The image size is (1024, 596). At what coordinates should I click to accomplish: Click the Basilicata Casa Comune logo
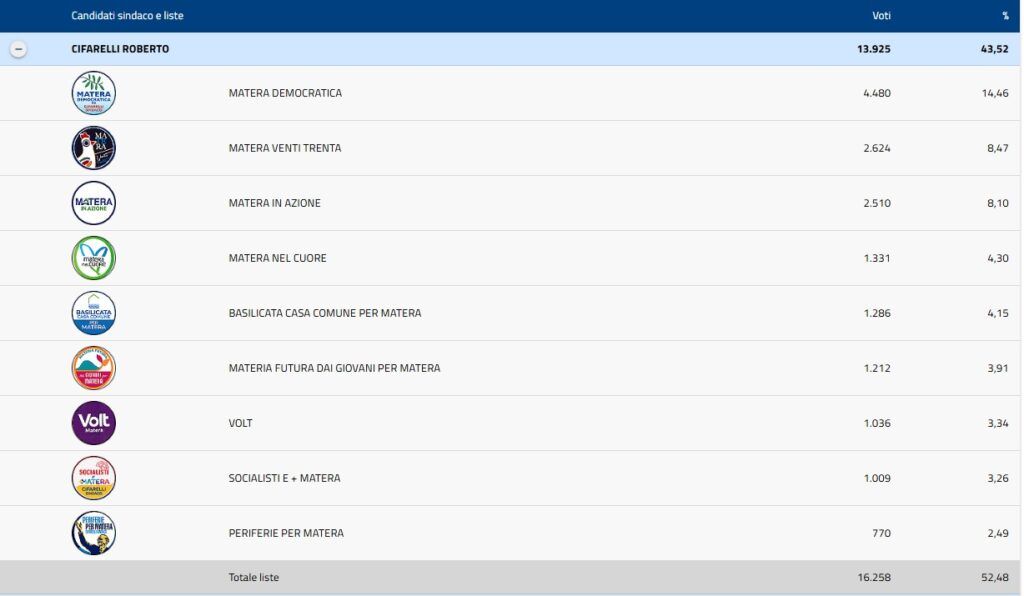[x=94, y=313]
